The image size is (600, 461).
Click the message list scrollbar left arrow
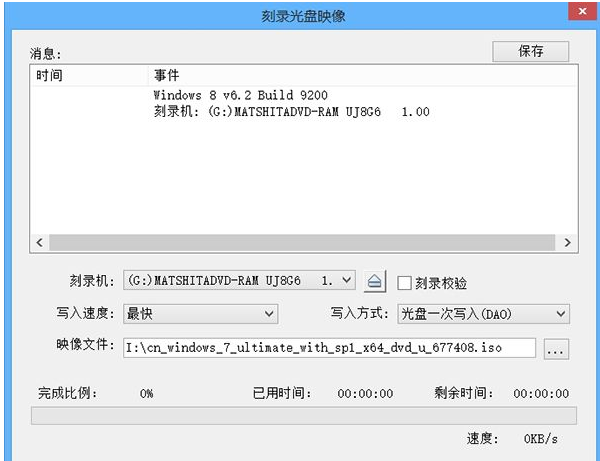[41, 242]
